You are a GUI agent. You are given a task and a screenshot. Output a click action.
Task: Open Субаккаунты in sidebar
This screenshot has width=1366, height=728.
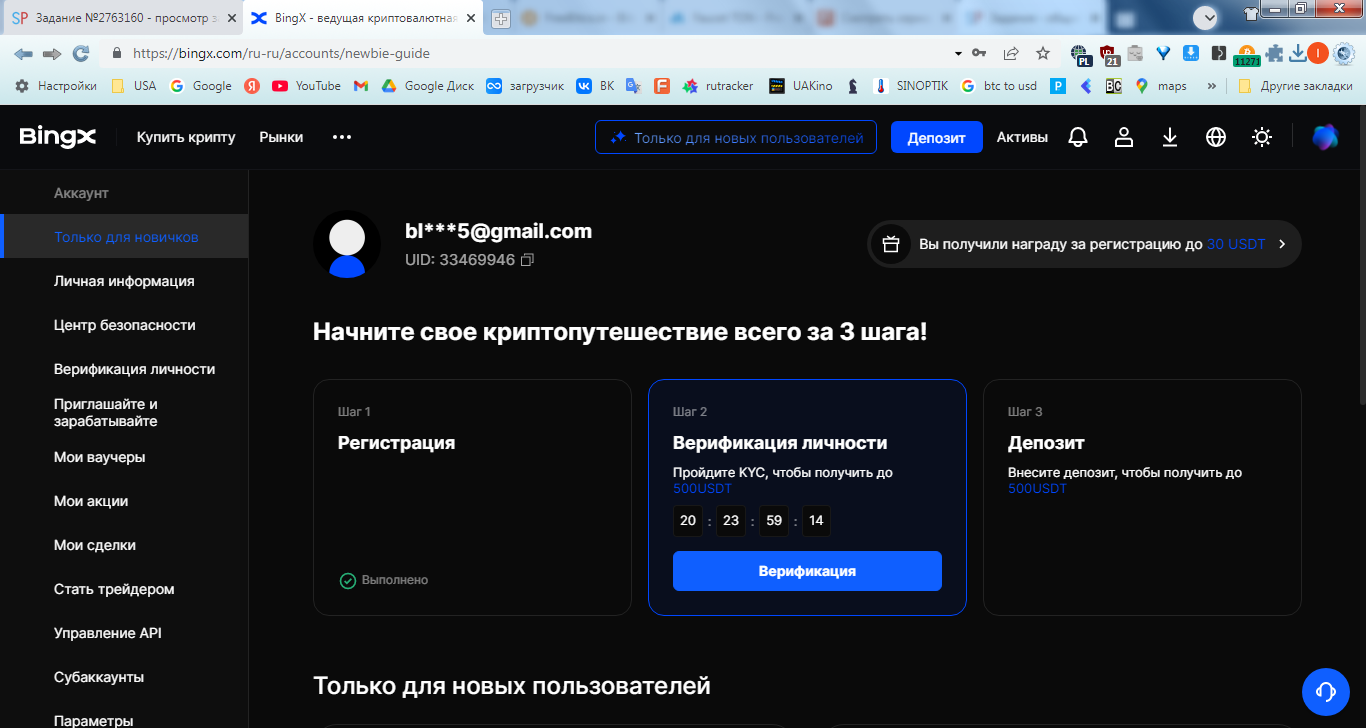pos(124,677)
